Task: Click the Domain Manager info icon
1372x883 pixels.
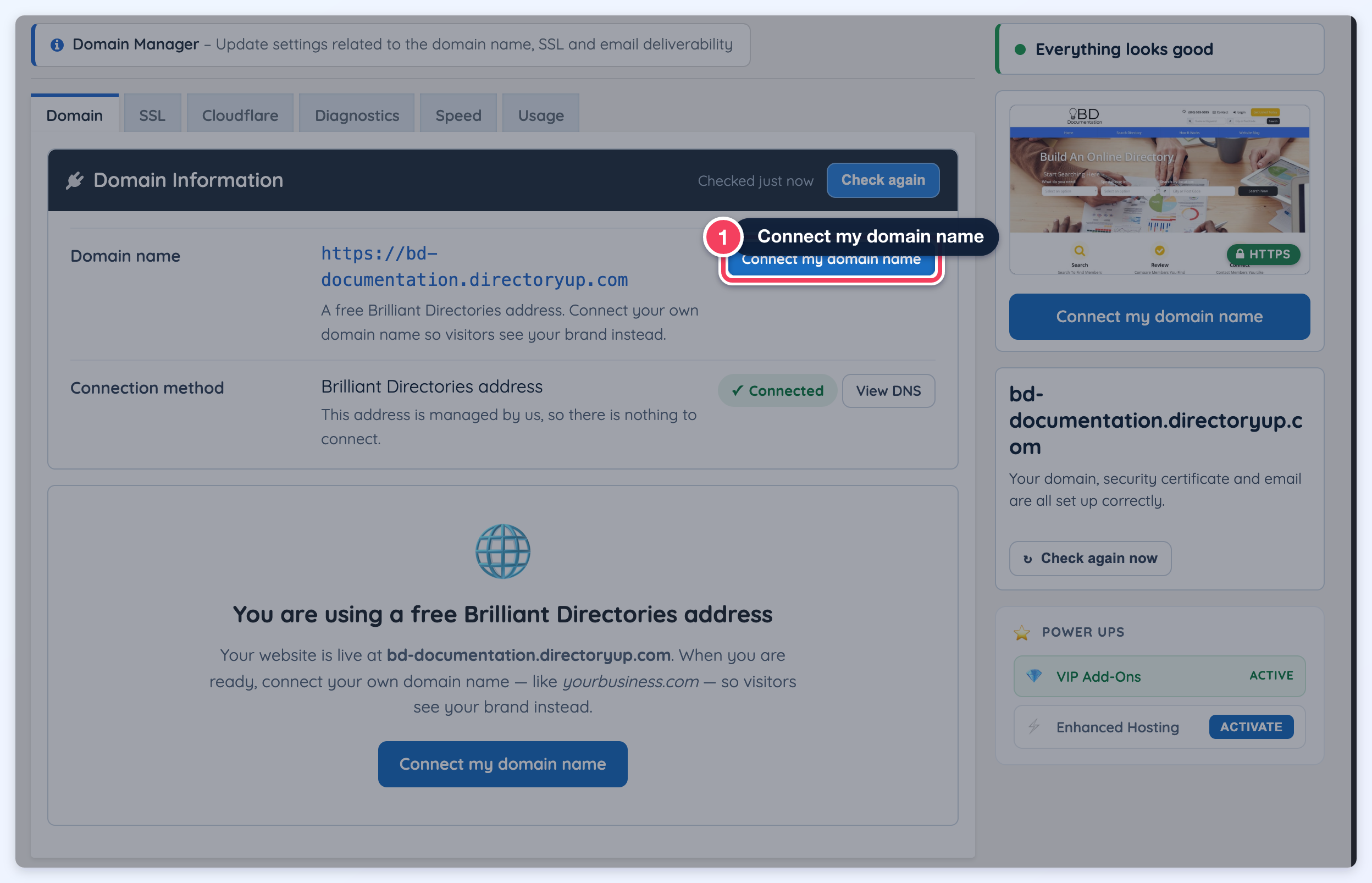Action: 57,45
